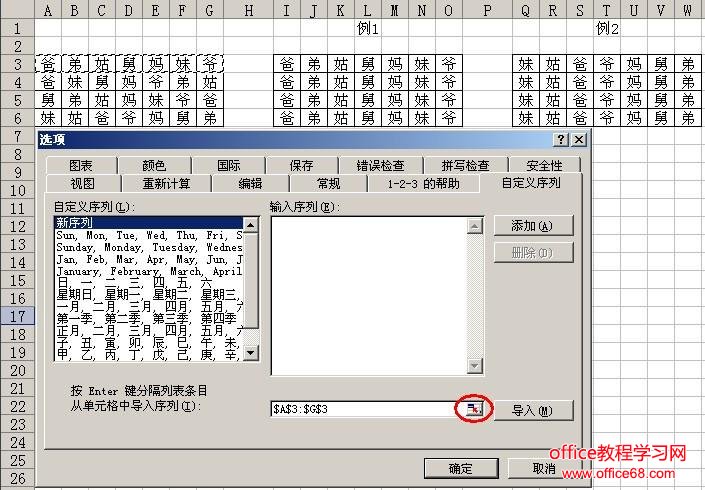
Task: Click the 添加(A) button
Action: click(x=533, y=226)
